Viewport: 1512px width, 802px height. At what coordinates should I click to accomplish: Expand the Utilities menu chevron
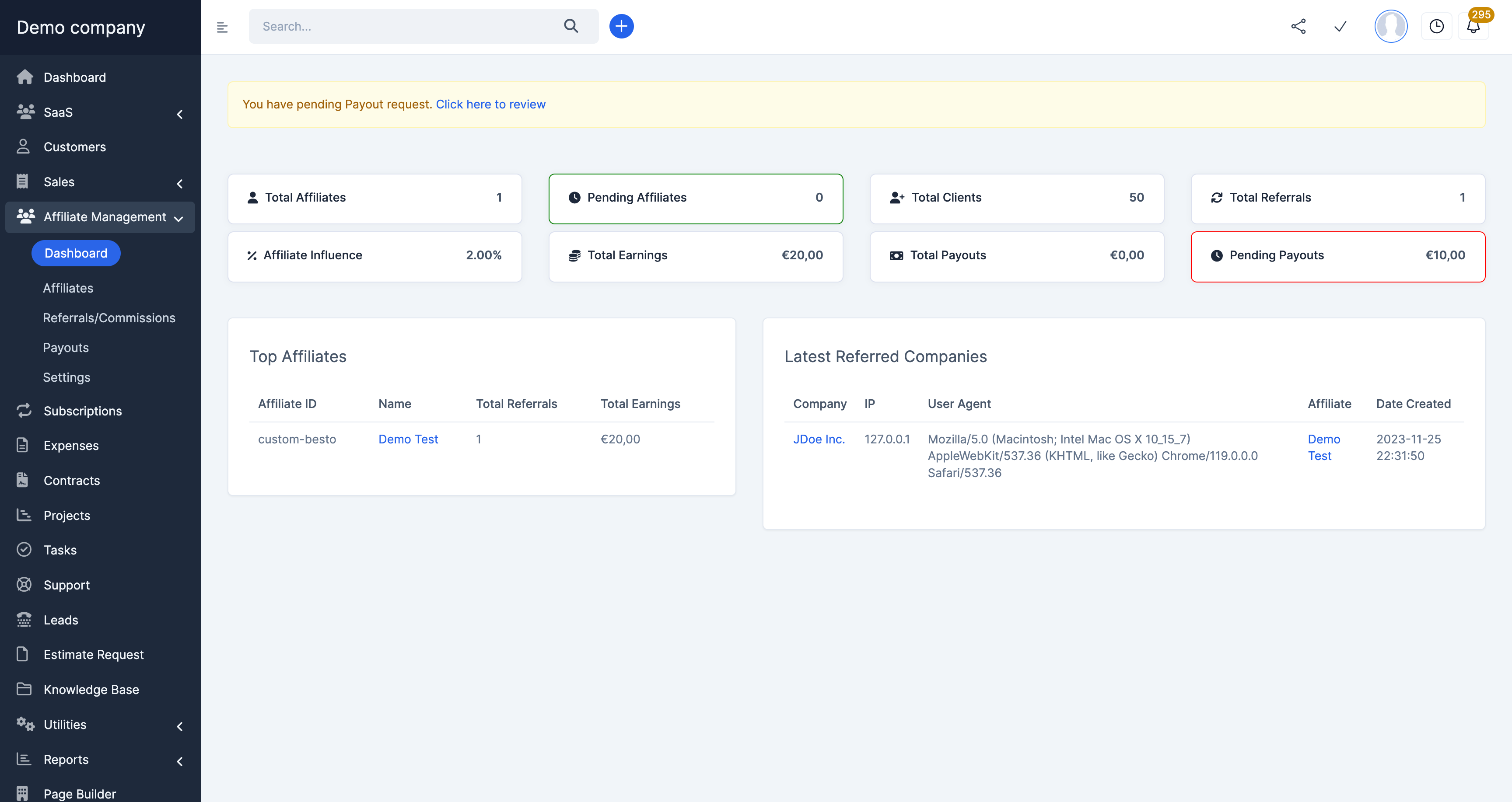[180, 726]
